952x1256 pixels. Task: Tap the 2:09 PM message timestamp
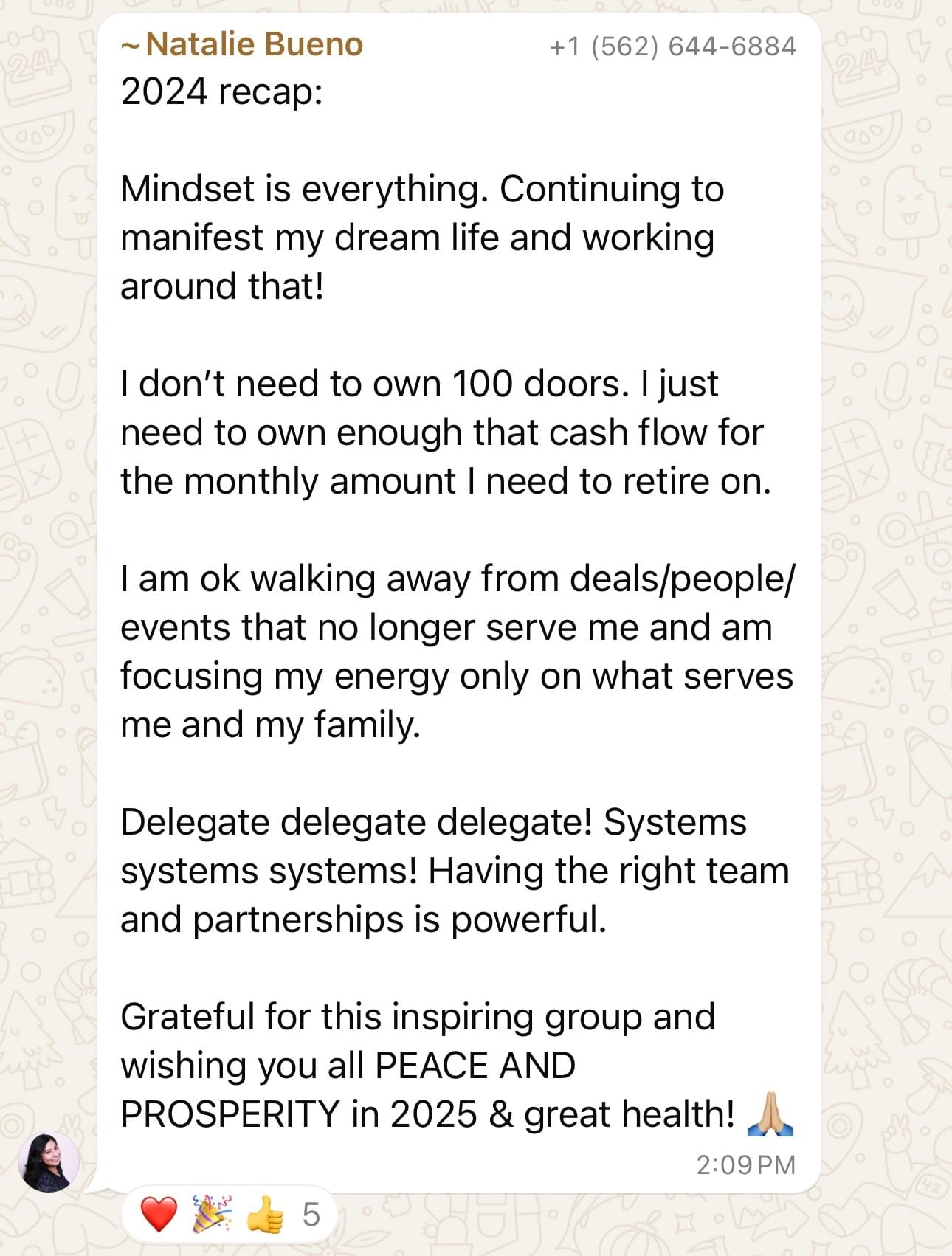(746, 1164)
